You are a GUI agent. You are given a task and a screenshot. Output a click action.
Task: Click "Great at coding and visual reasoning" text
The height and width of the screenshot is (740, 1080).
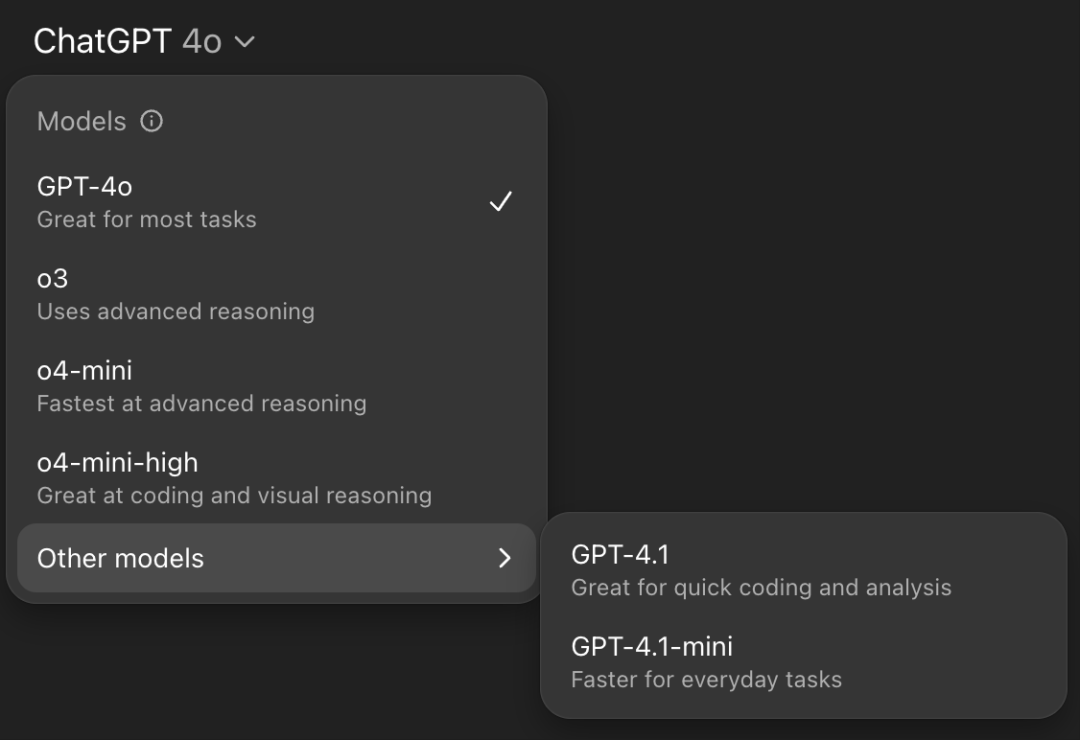(234, 496)
